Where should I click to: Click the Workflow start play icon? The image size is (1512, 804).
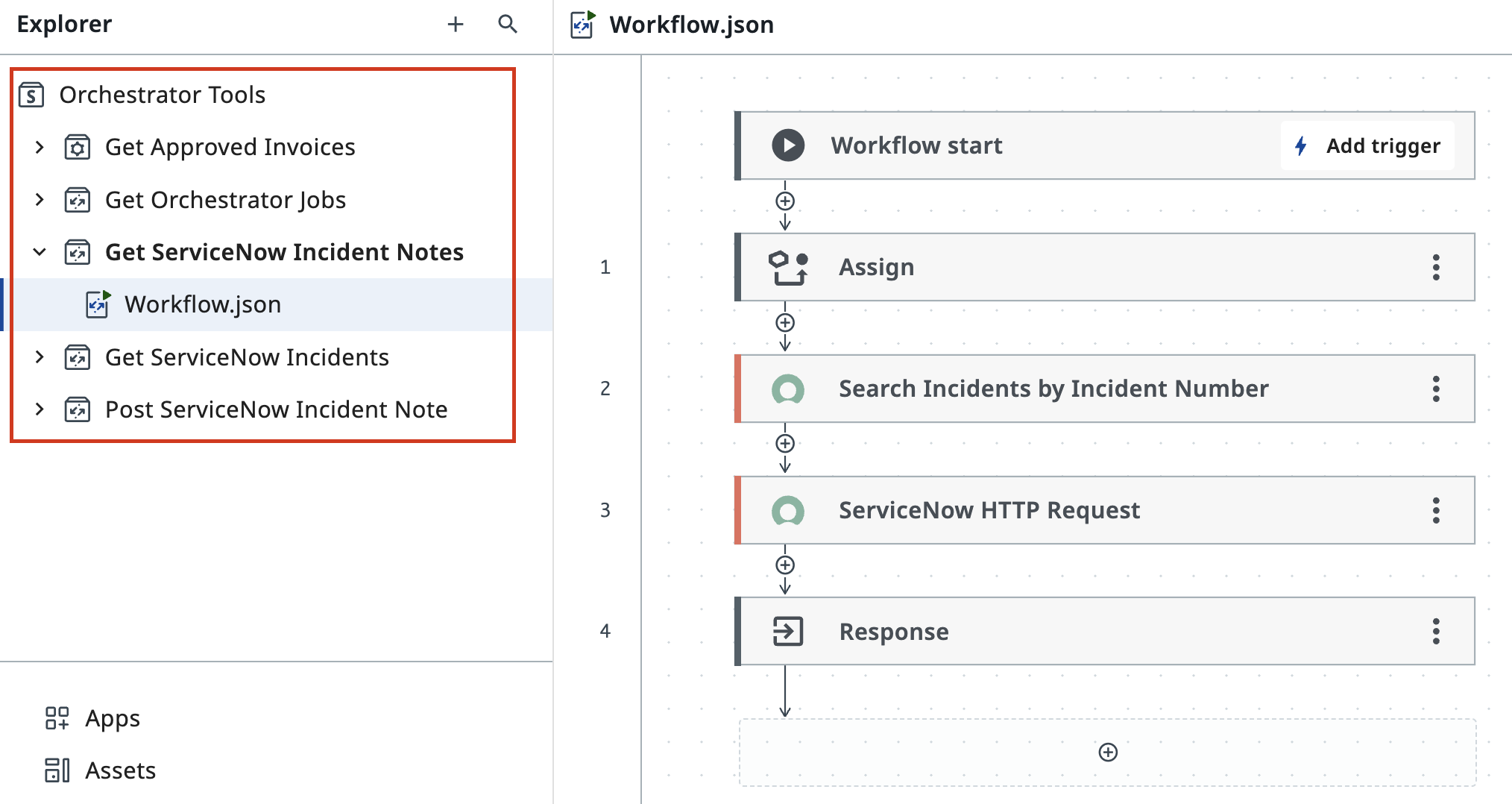pyautogui.click(x=788, y=145)
